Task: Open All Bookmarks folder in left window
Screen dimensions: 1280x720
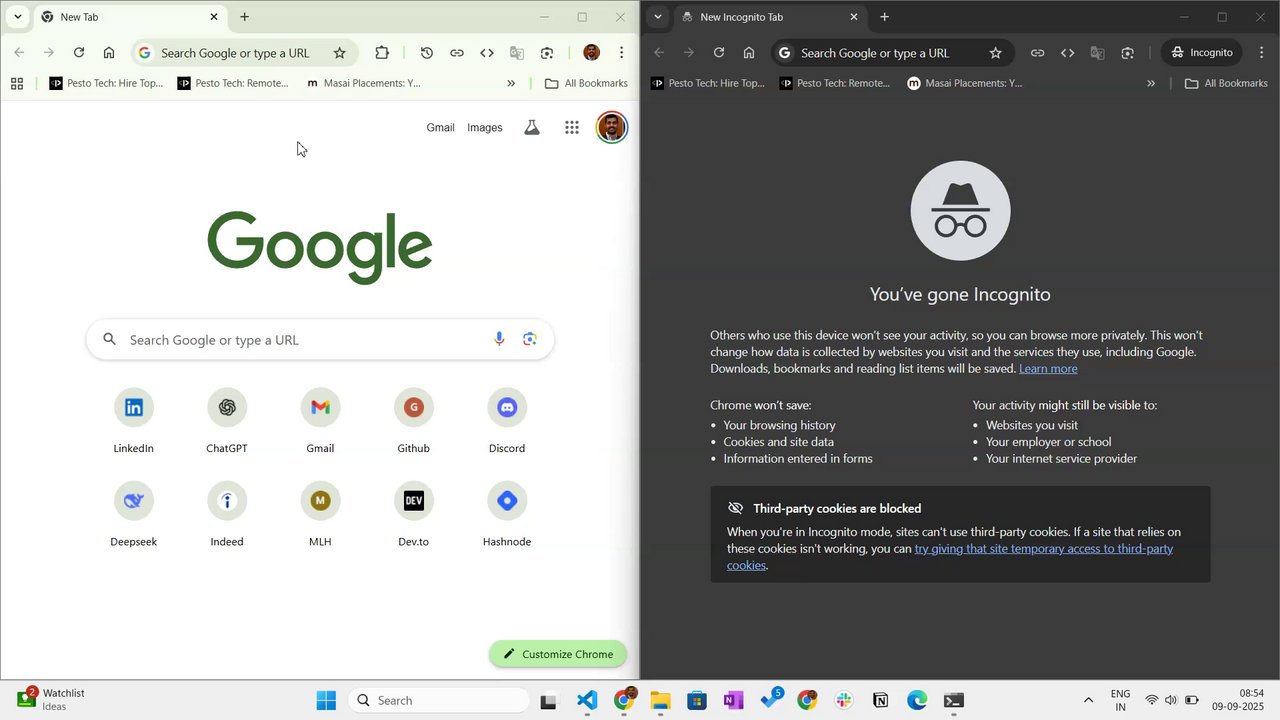Action: (x=586, y=83)
